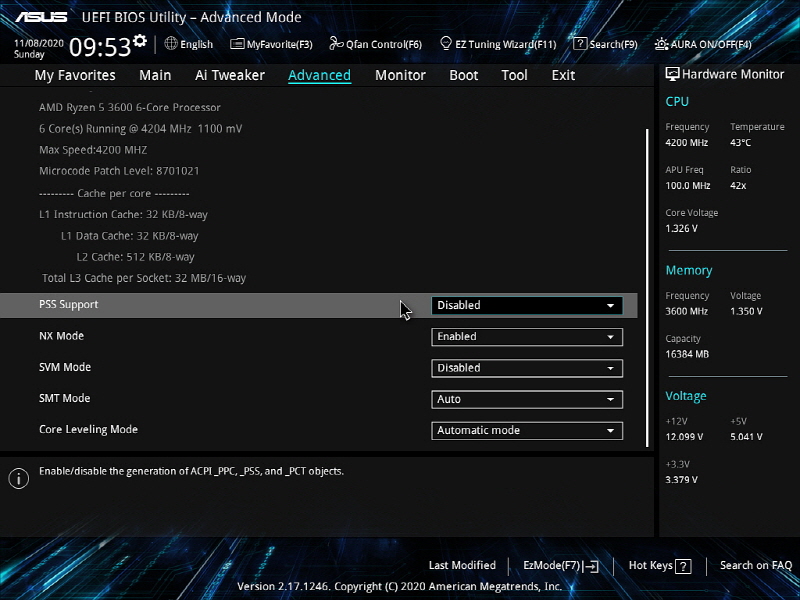This screenshot has height=600, width=800.
Task: Click the AURA ON/OFF(F4) text label
Action: pyautogui.click(x=711, y=44)
